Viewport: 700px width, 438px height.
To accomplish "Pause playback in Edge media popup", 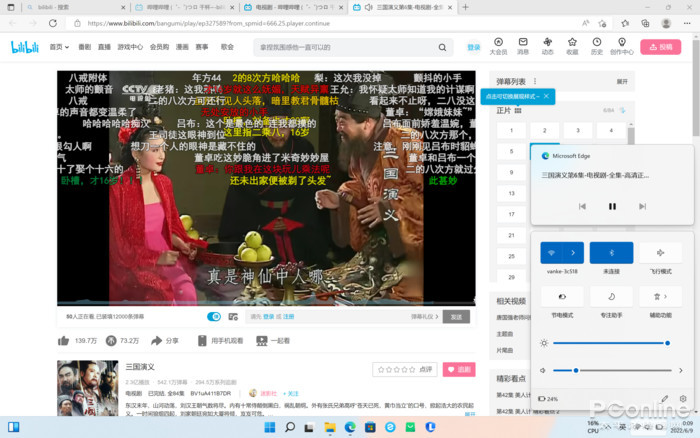I will click(612, 206).
